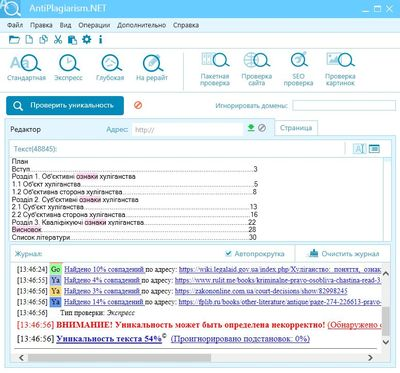Open the Найдено 10% совпадений link
The width and height of the screenshot is (400, 373).
(104, 269)
